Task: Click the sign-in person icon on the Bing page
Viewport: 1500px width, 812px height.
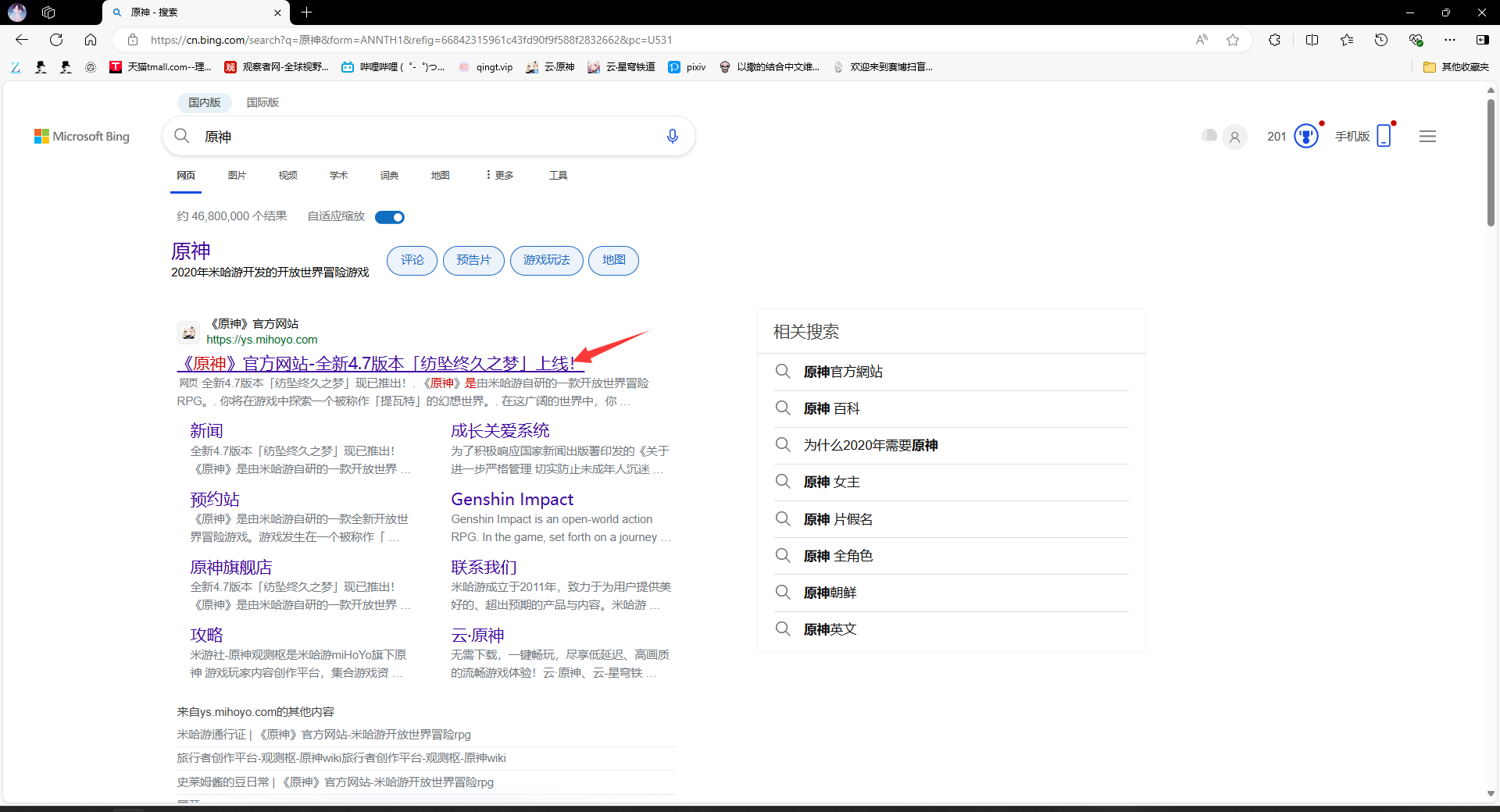Action: [x=1235, y=136]
